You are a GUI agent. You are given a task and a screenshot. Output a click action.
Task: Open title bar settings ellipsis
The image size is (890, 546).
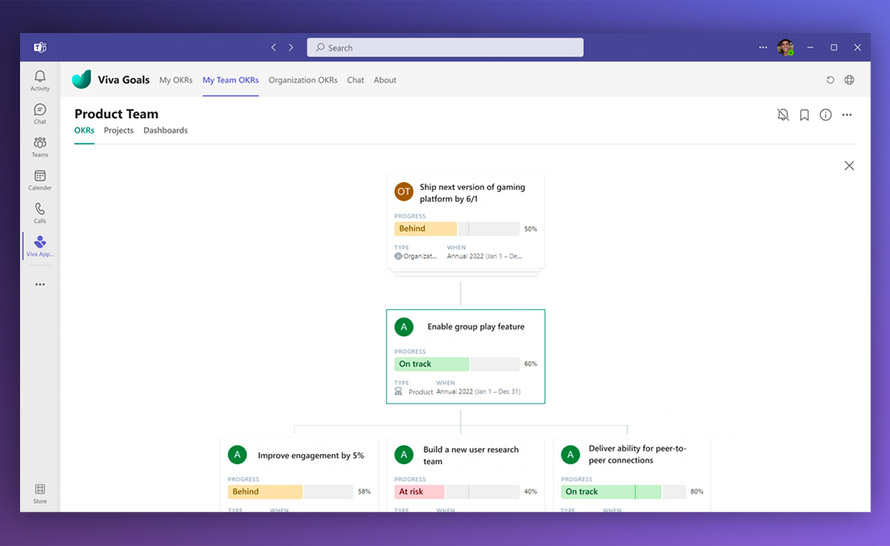(763, 48)
